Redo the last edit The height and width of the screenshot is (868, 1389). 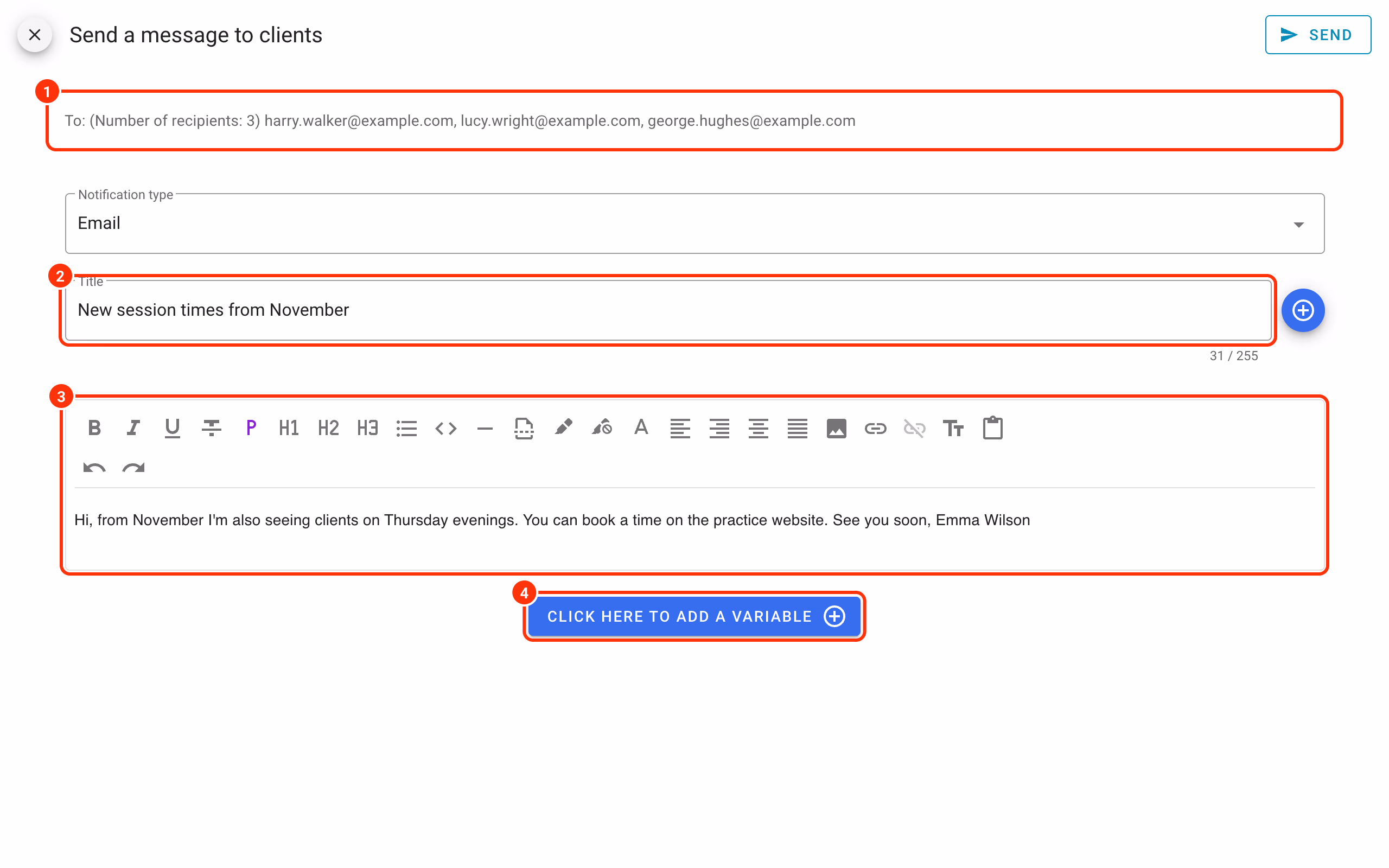point(133,467)
